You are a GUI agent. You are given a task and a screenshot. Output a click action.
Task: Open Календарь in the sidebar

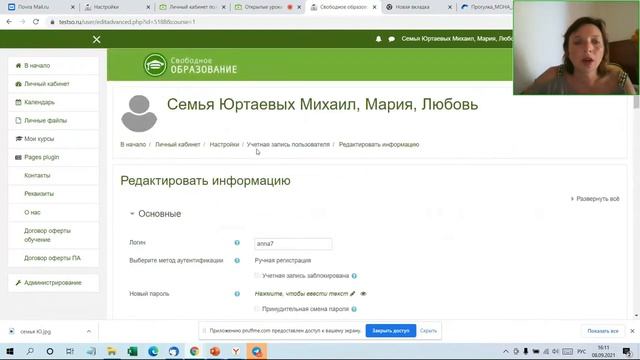53,102
